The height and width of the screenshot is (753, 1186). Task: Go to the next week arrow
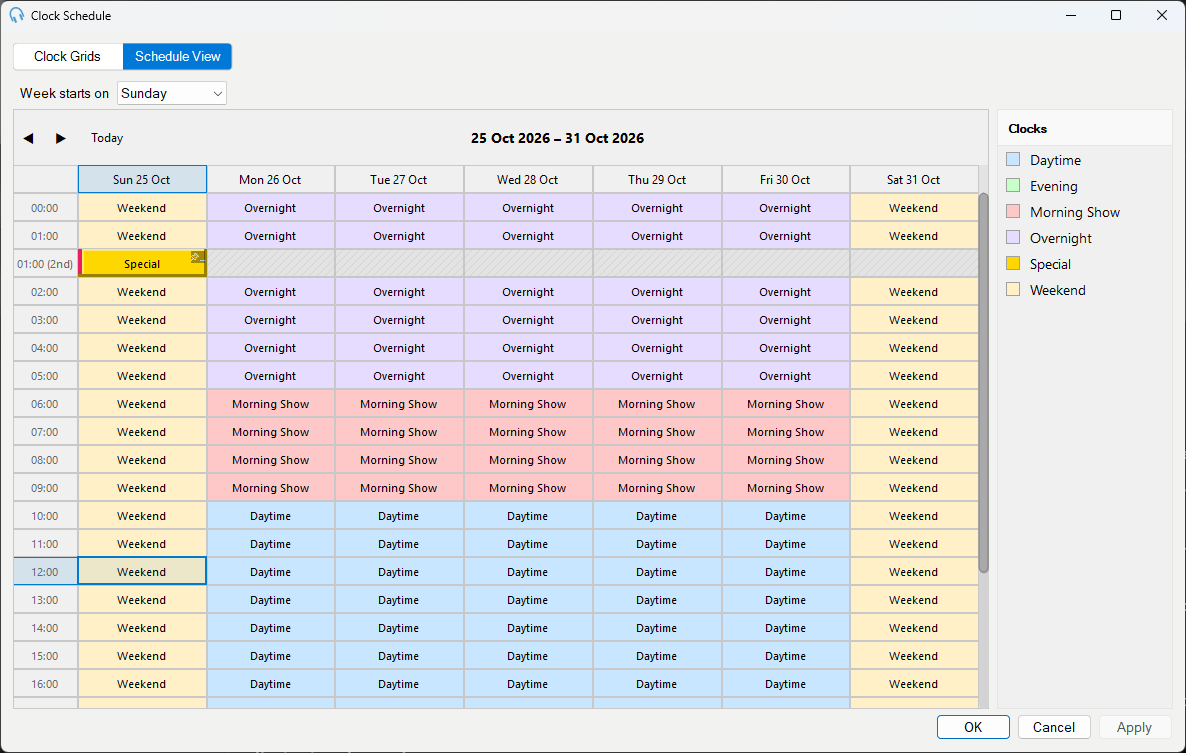pos(61,138)
